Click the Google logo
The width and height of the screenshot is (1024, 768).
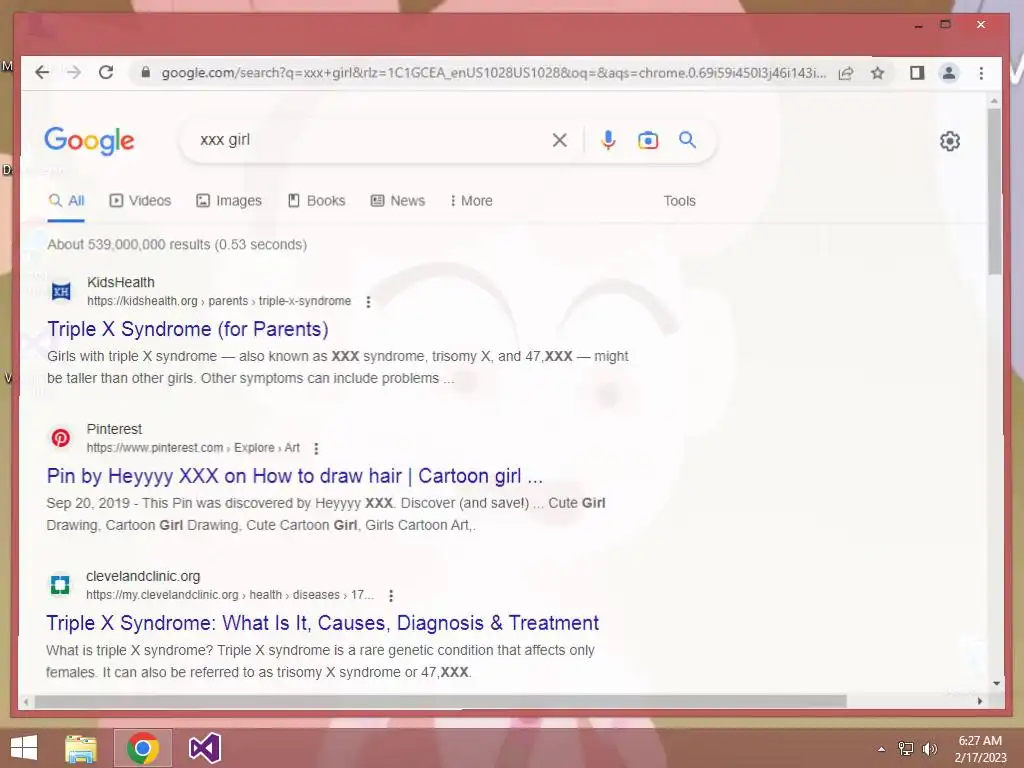tap(89, 141)
